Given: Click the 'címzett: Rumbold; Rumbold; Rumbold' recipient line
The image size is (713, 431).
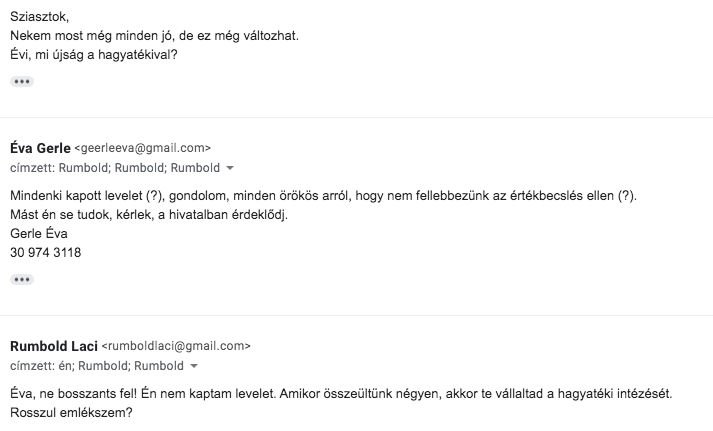Looking at the screenshot, I should pos(114,168).
